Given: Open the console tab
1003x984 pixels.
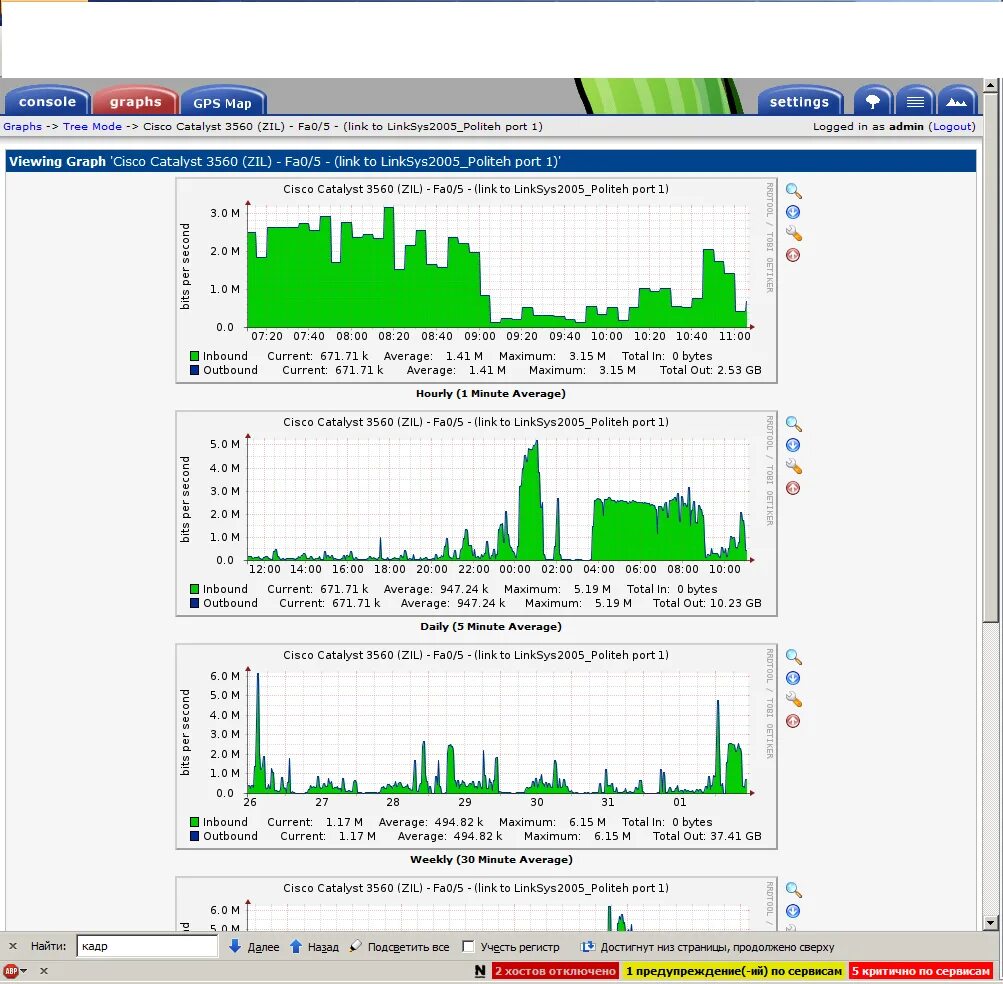Looking at the screenshot, I should tap(47, 101).
